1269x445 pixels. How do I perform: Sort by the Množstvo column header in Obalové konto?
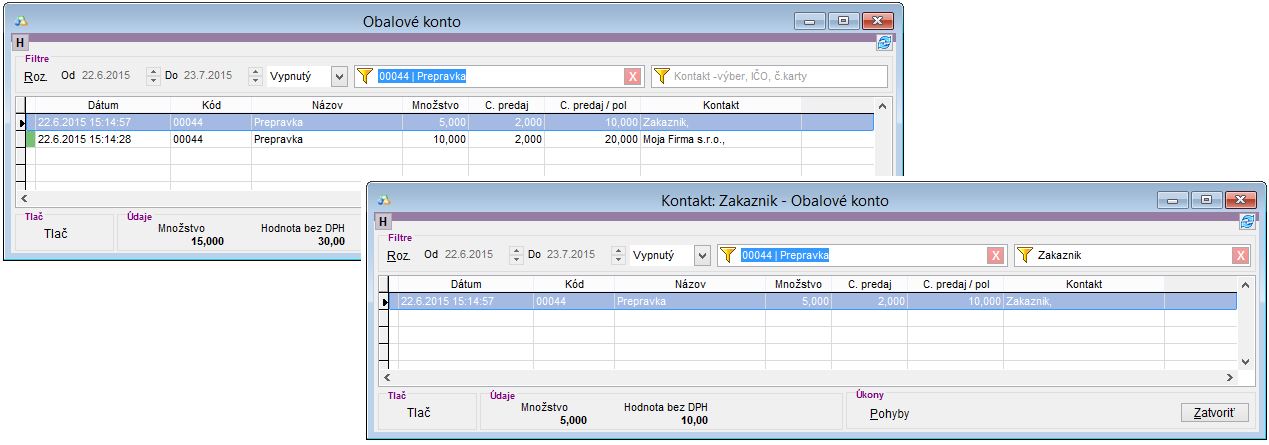click(435, 105)
